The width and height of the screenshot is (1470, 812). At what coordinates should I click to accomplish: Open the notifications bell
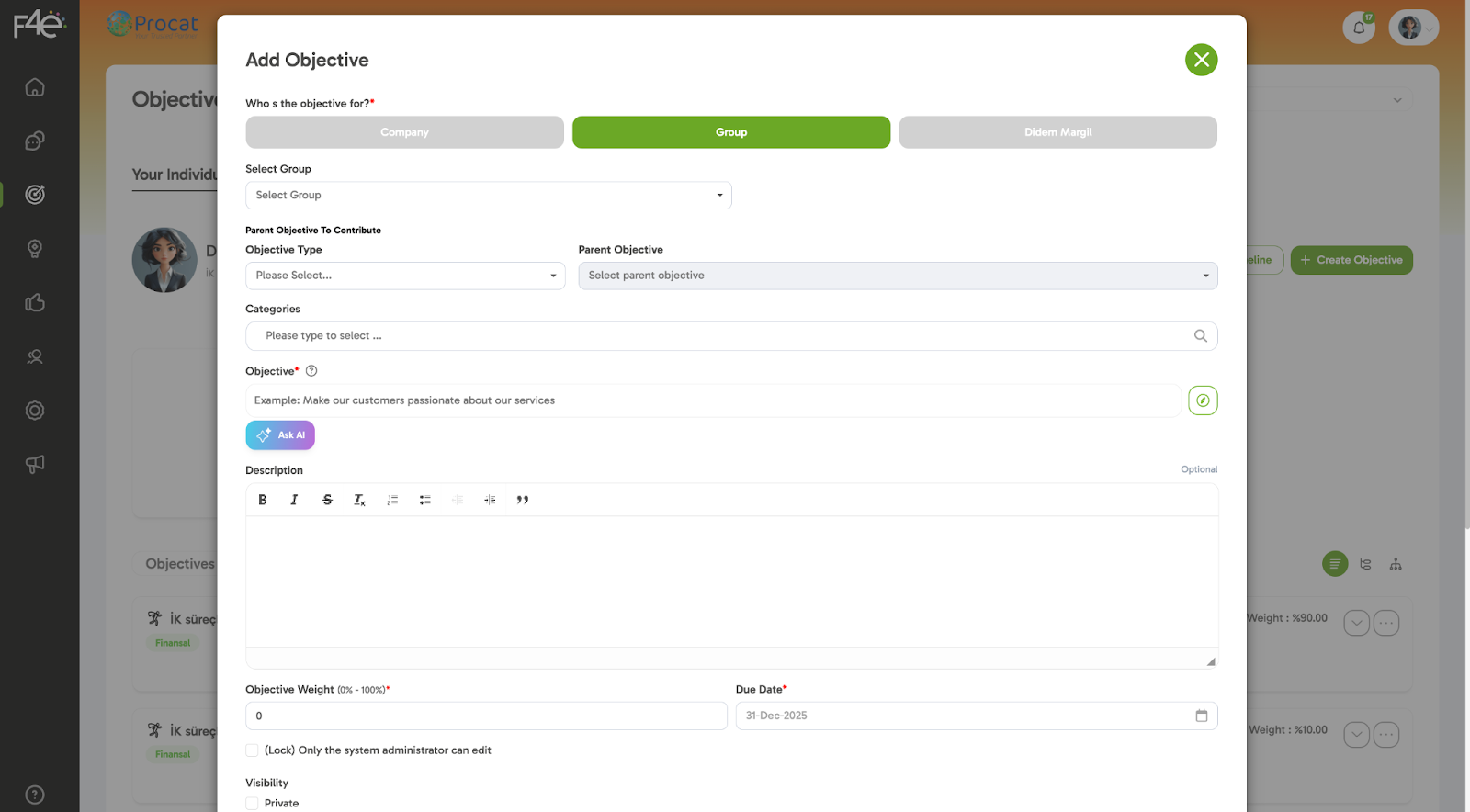pyautogui.click(x=1359, y=28)
